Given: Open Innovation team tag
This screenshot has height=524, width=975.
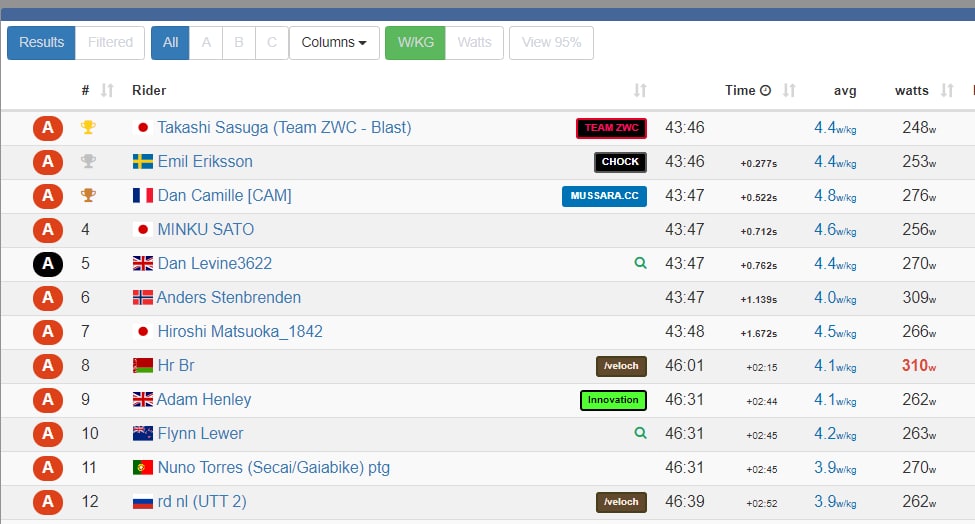Looking at the screenshot, I should click(x=613, y=400).
